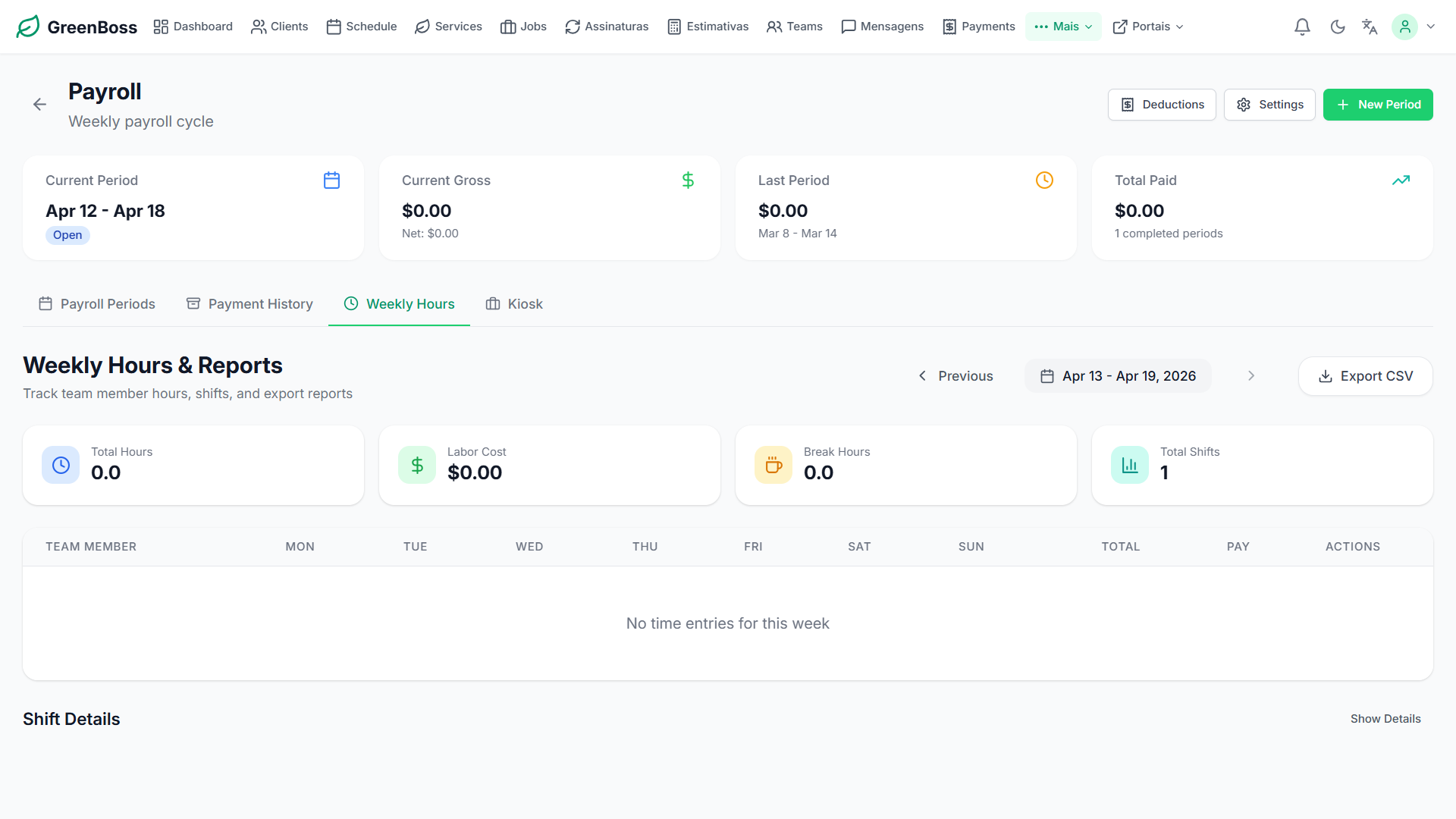Screen dimensions: 1456x819
Task: Switch to the Payment History tab
Action: 249,304
